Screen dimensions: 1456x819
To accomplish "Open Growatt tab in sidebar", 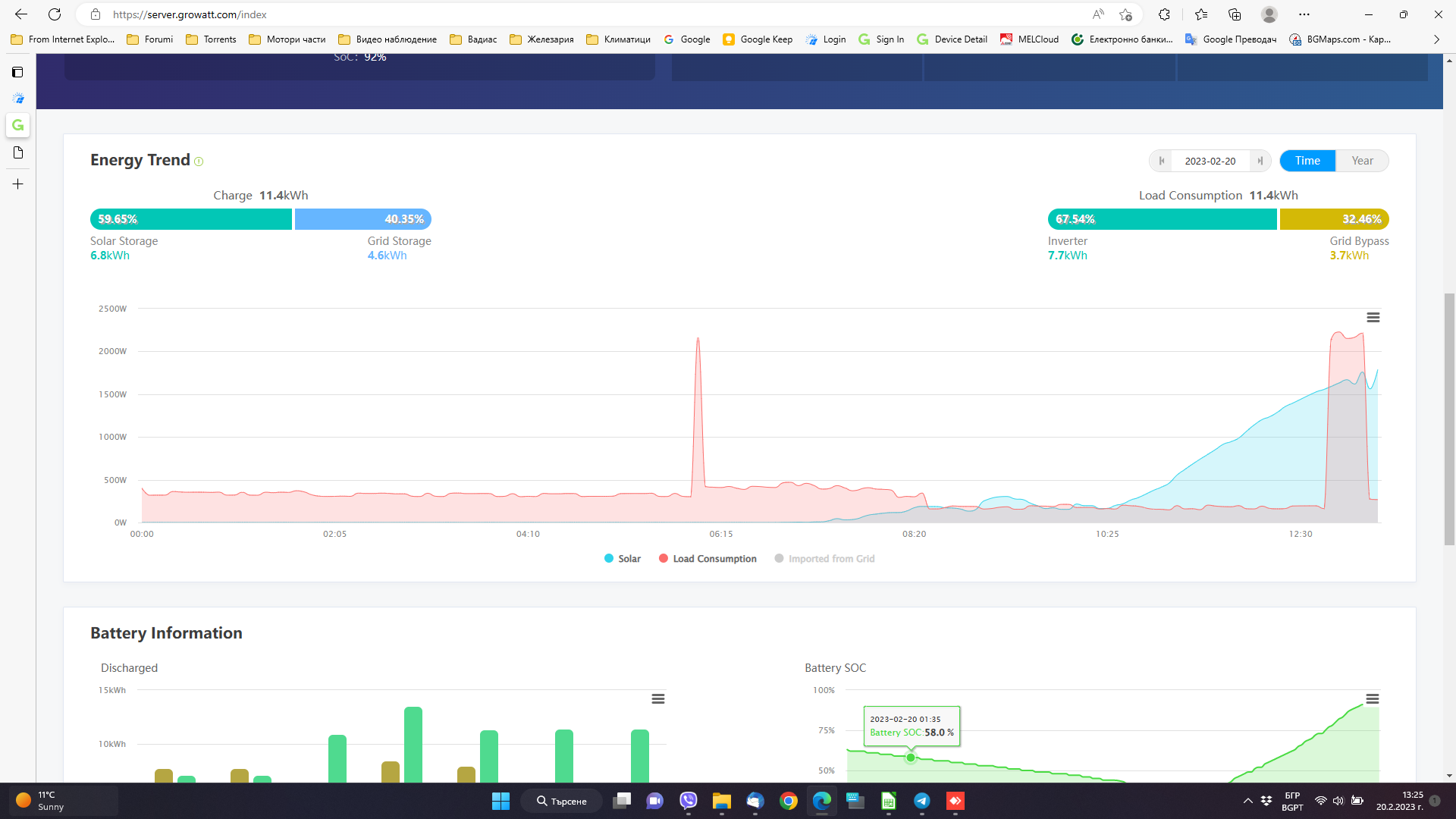I will coord(18,125).
